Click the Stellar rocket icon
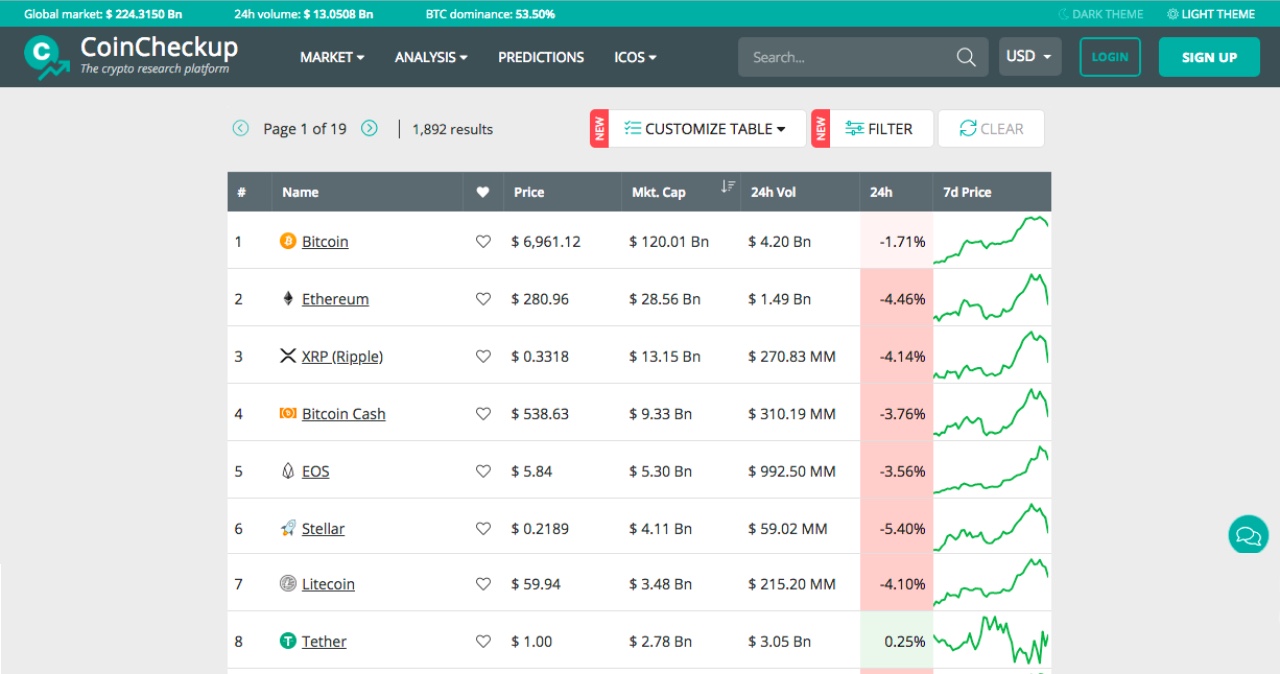Image resolution: width=1280 pixels, height=674 pixels. click(288, 528)
